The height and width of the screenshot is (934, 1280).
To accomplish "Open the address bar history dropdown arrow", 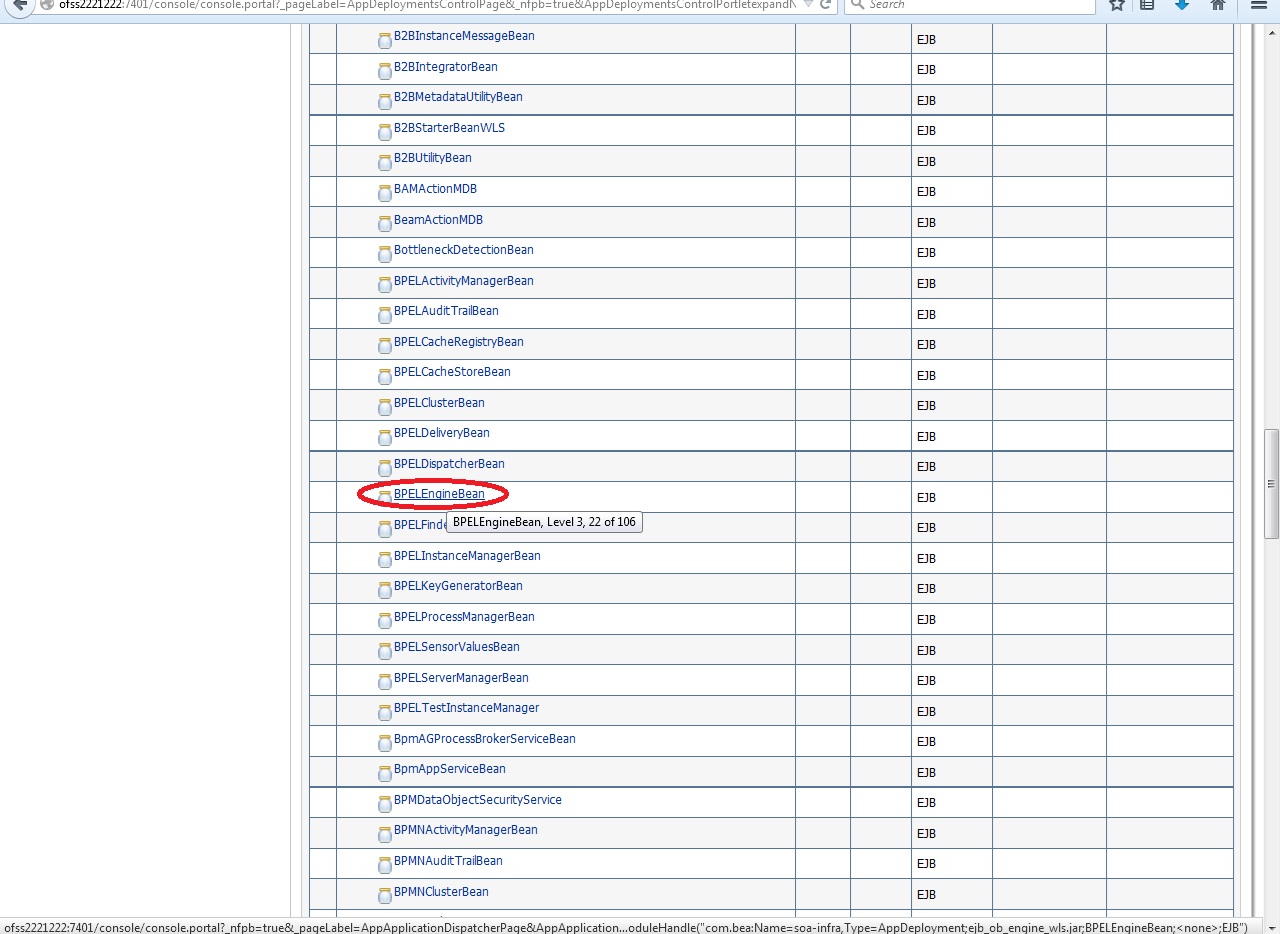I will click(x=809, y=5).
